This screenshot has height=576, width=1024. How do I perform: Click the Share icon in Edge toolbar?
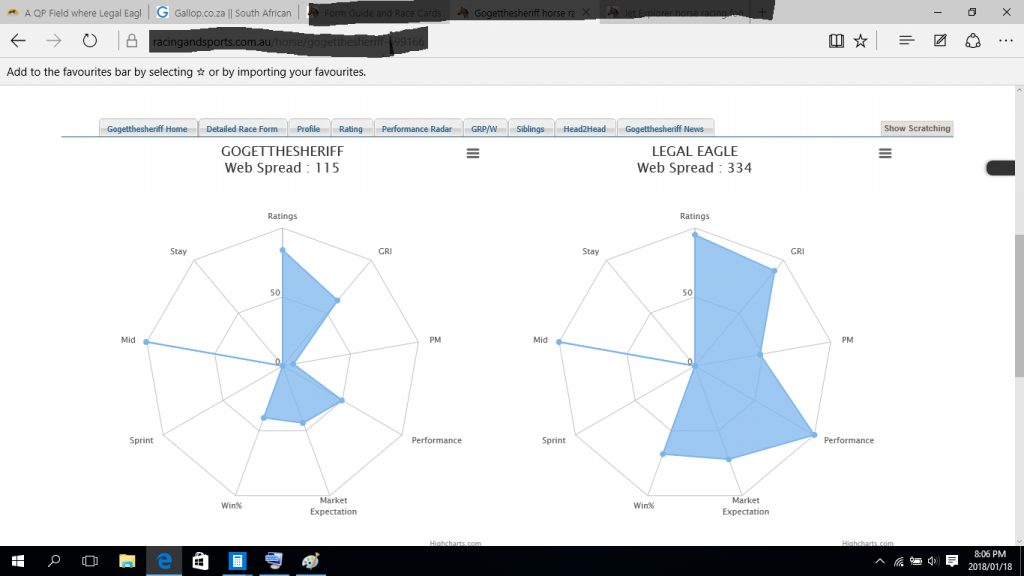pos(973,41)
